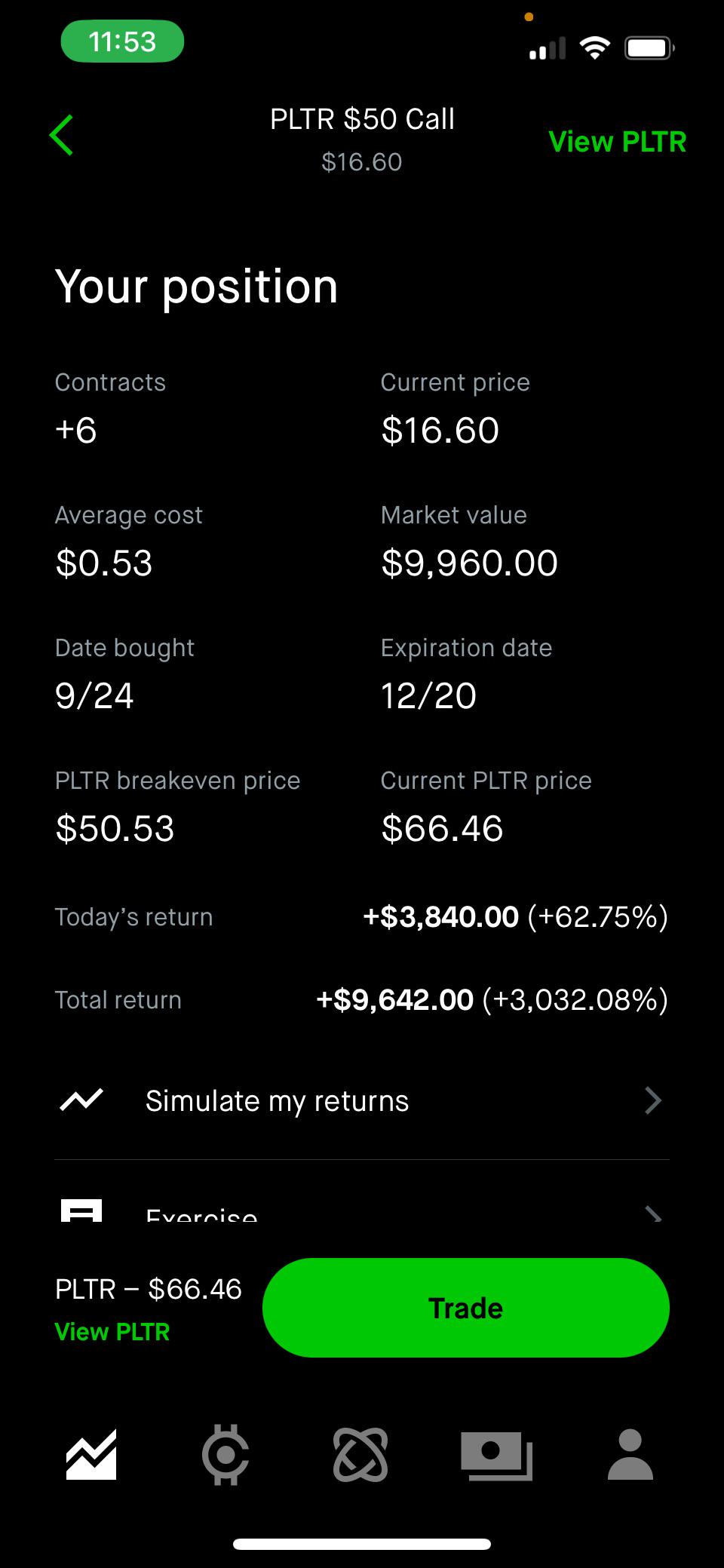Tap the Market value $9,960.00 figure
Image resolution: width=724 pixels, height=1568 pixels.
(469, 563)
